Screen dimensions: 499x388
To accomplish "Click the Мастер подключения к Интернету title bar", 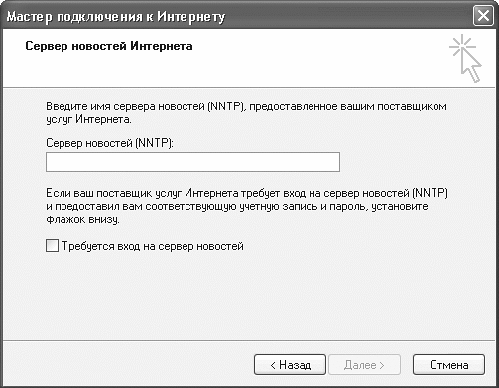I will pos(233,16).
